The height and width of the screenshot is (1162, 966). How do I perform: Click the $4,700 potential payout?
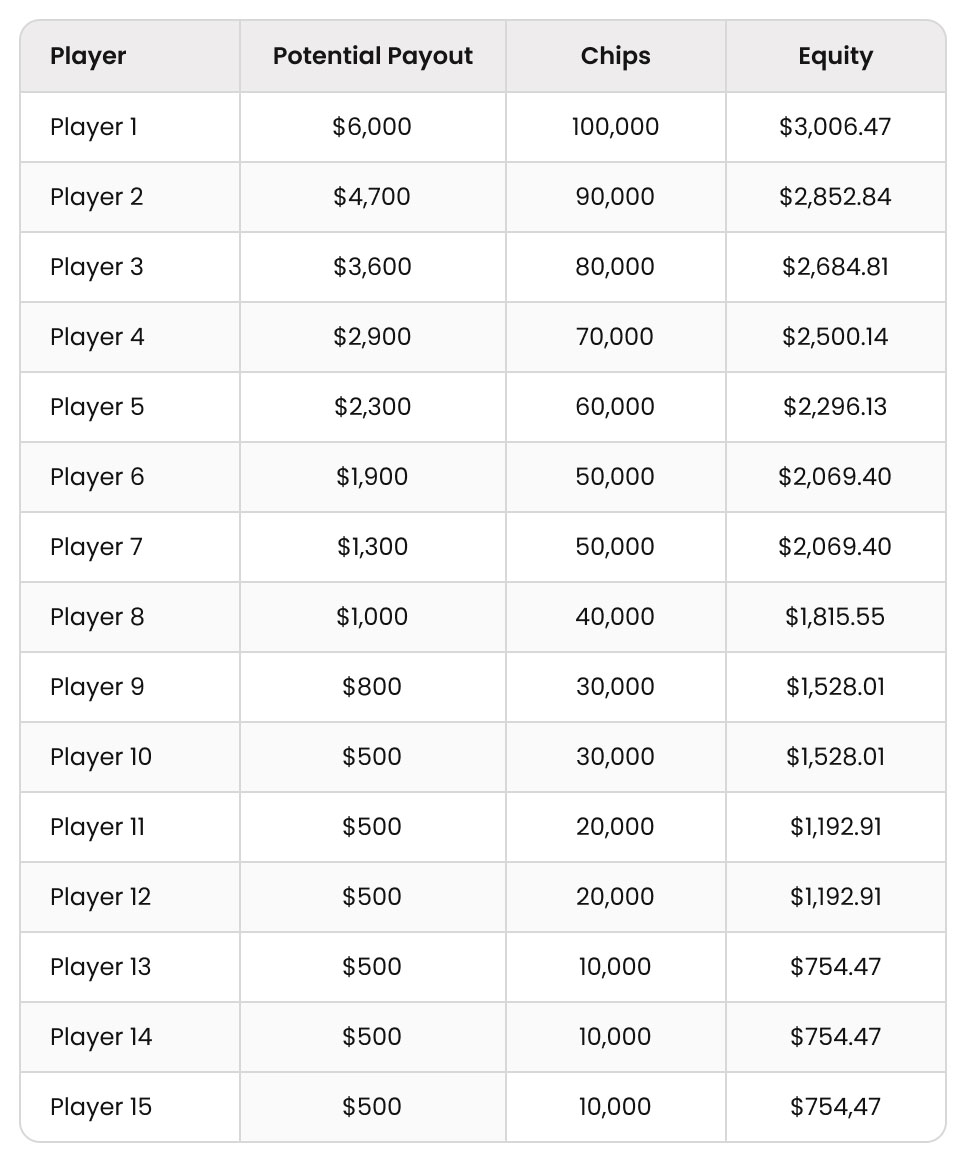pyautogui.click(x=372, y=197)
